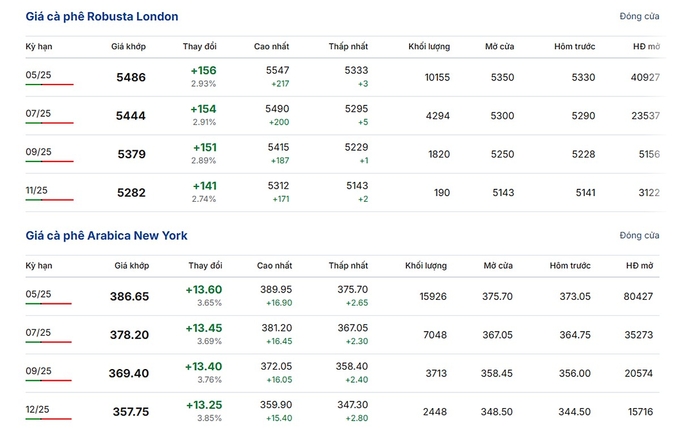Viewport: 680px width, 428px height.
Task: Click the open interest value 80427
Action: point(638,297)
